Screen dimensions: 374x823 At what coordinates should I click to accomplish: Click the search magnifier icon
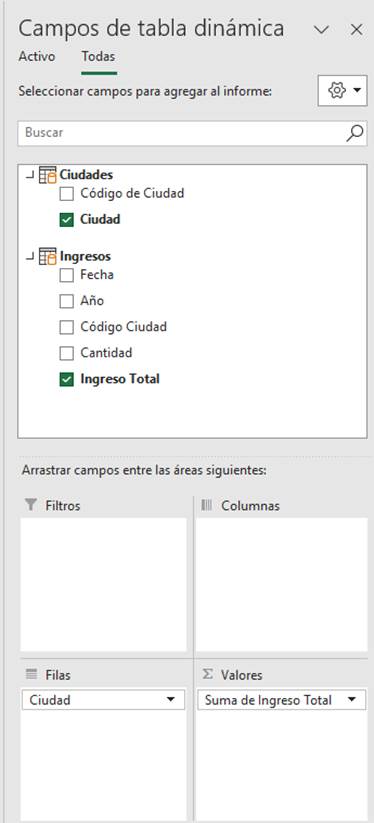355,133
